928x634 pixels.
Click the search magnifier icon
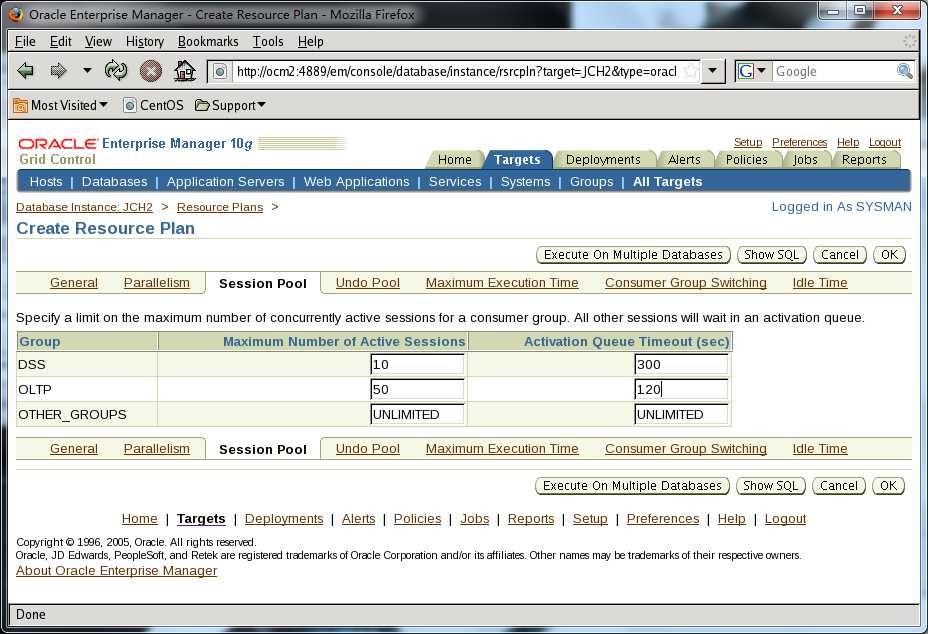pyautogui.click(x=904, y=71)
